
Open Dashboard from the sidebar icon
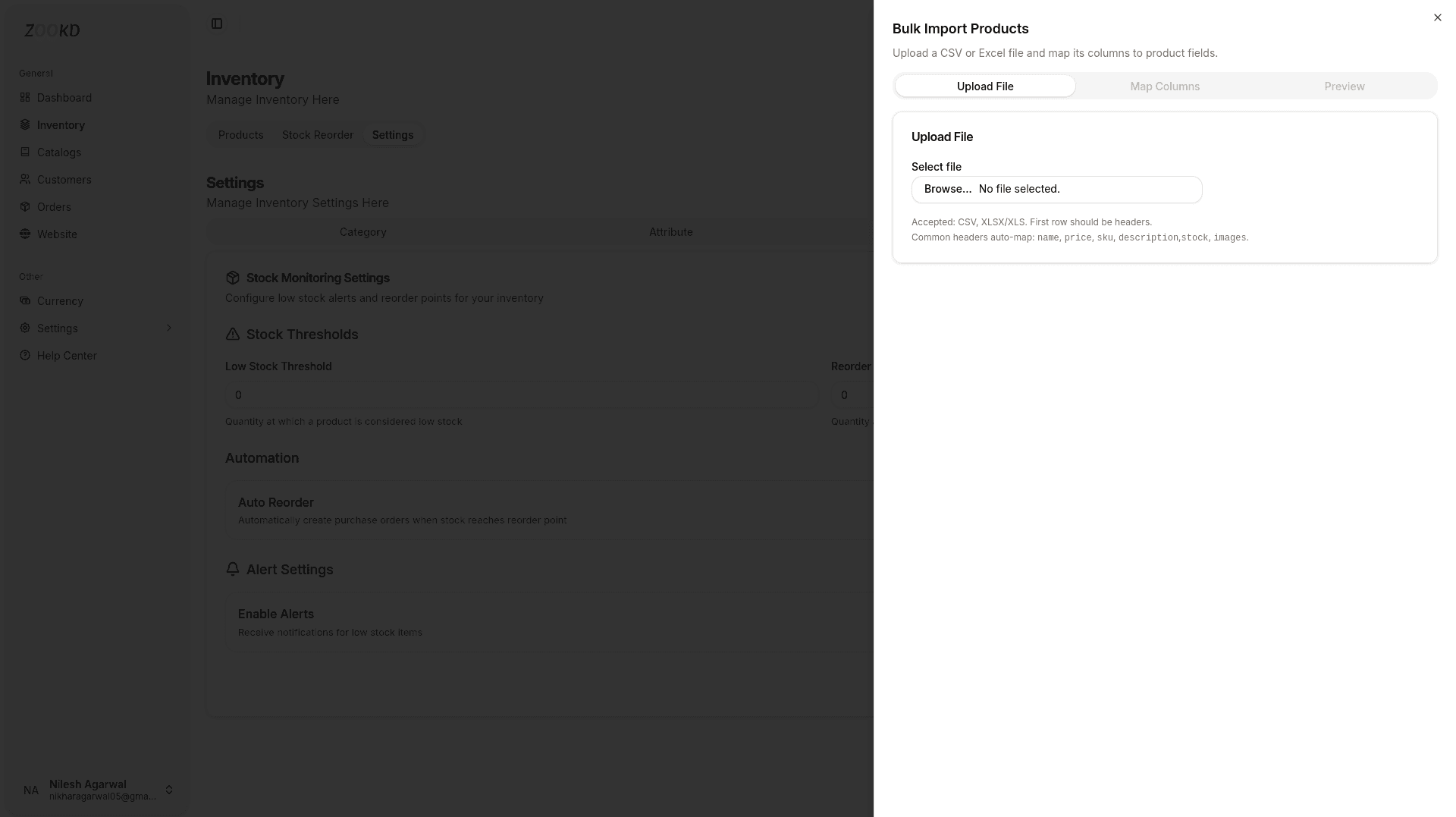point(25,97)
